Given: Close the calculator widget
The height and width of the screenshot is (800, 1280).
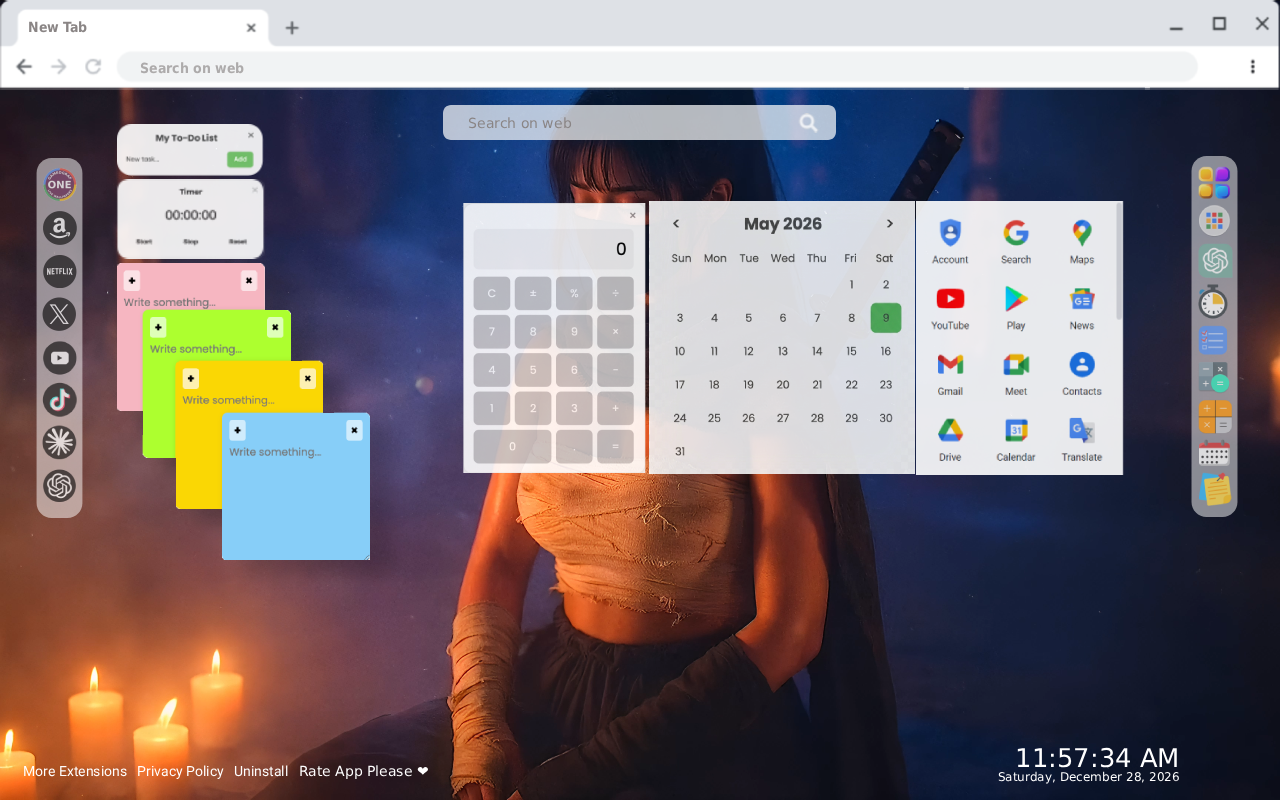Looking at the screenshot, I should pos(632,215).
